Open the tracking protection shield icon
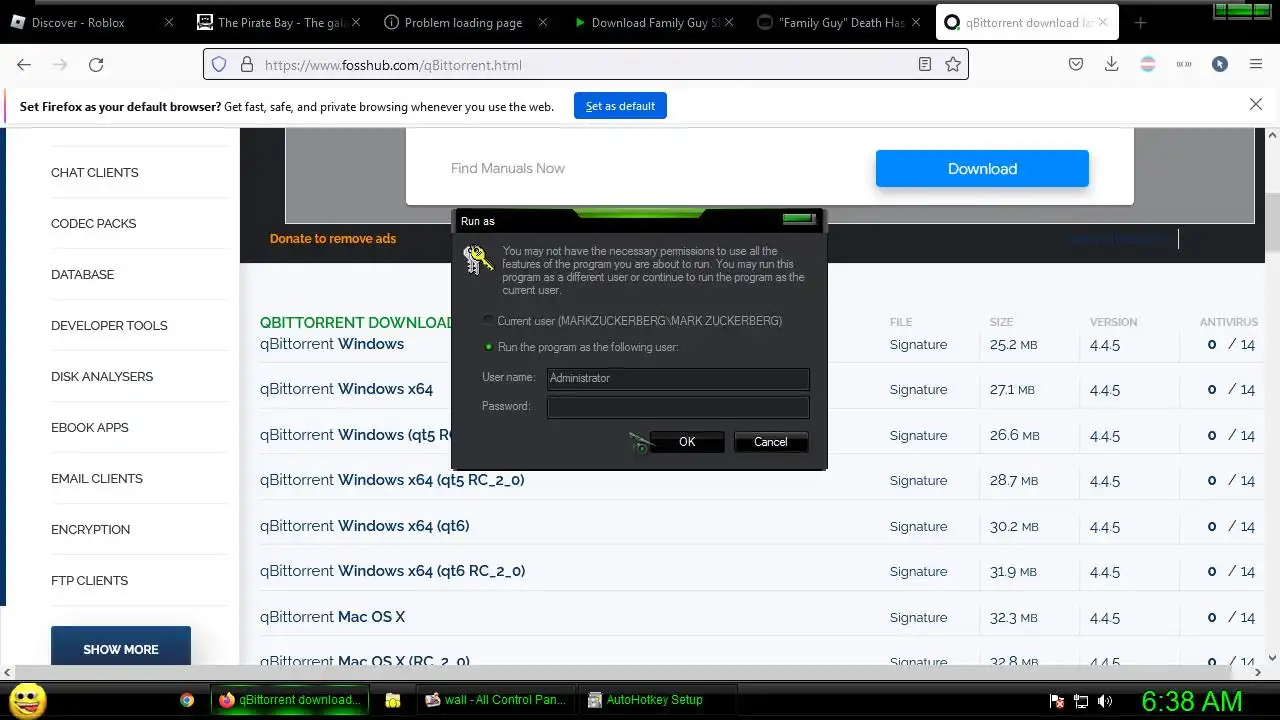The image size is (1280, 720). pyautogui.click(x=219, y=64)
